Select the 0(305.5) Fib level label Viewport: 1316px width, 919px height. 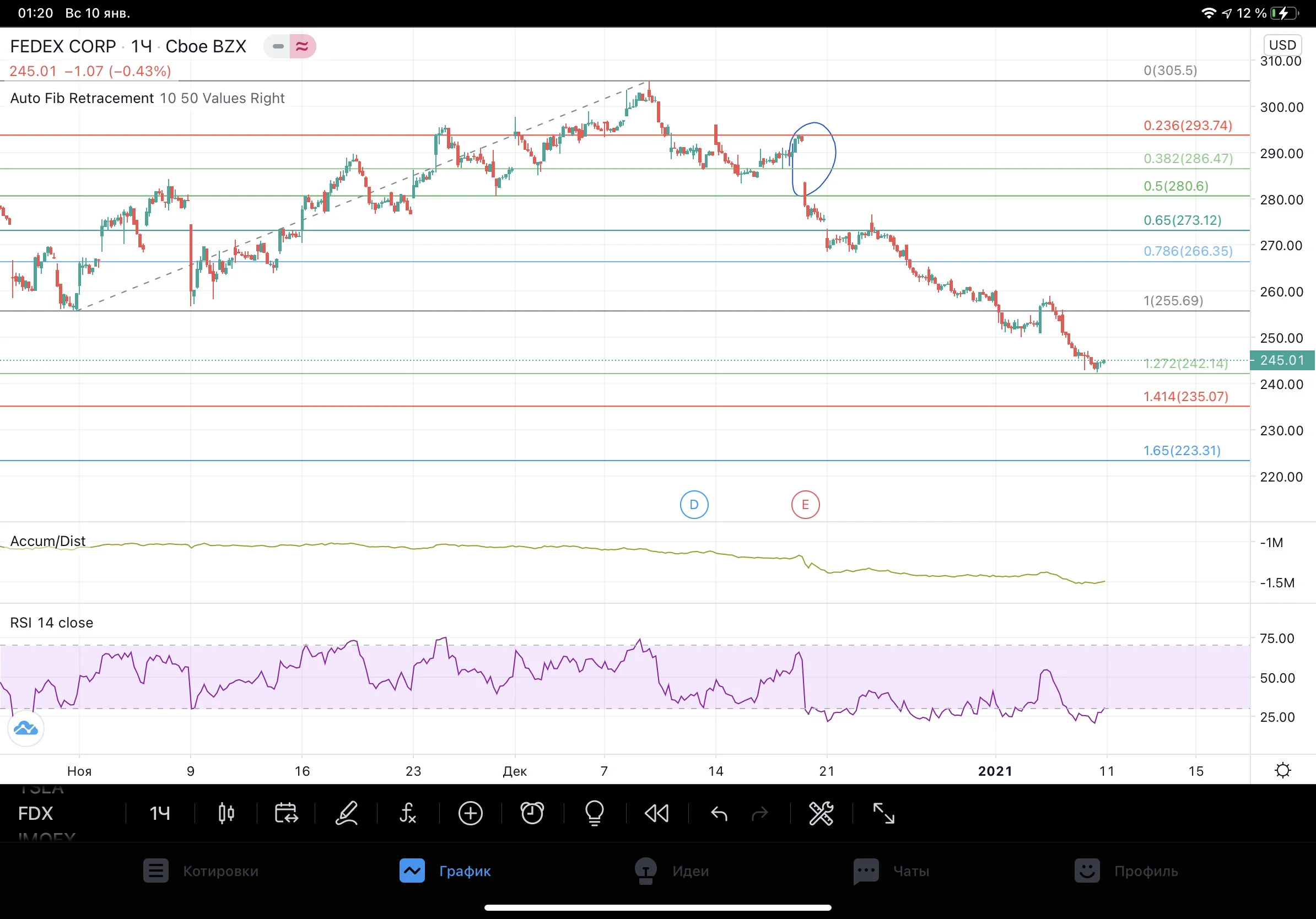[x=1171, y=71]
